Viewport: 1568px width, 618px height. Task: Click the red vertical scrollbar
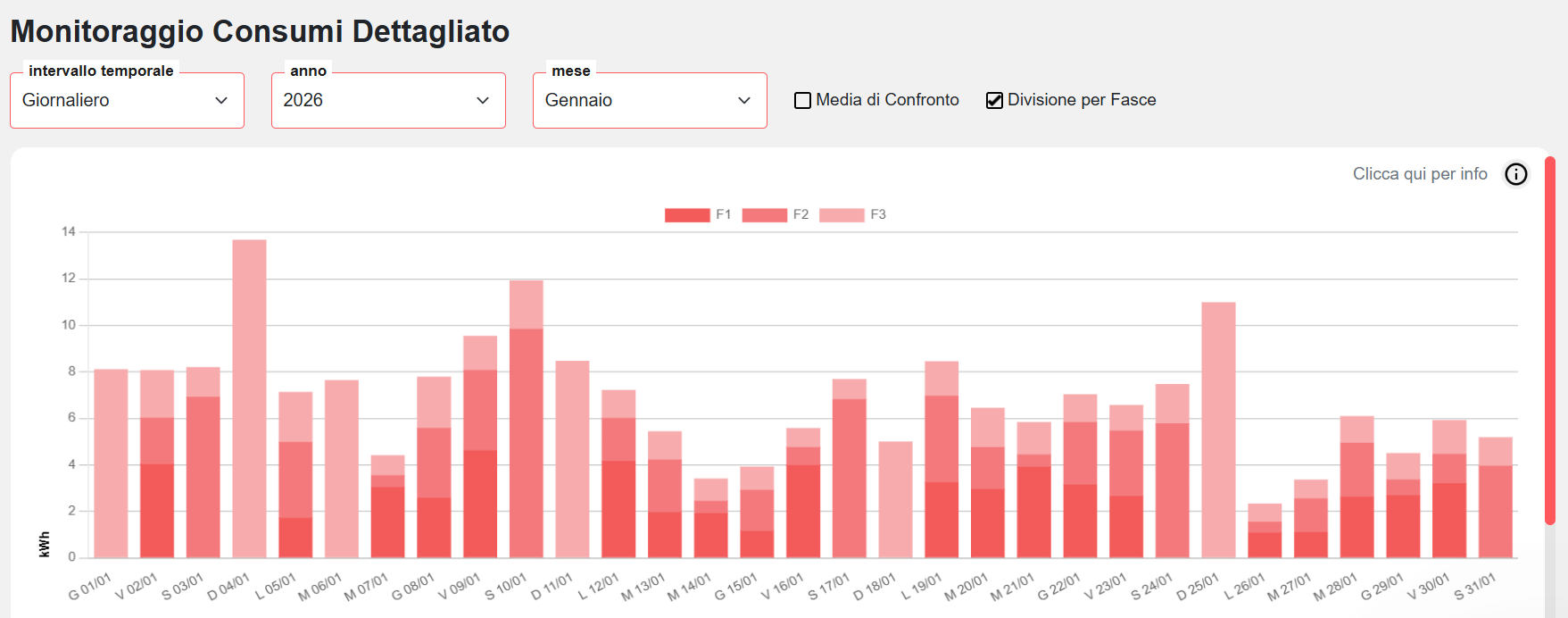[x=1550, y=339]
